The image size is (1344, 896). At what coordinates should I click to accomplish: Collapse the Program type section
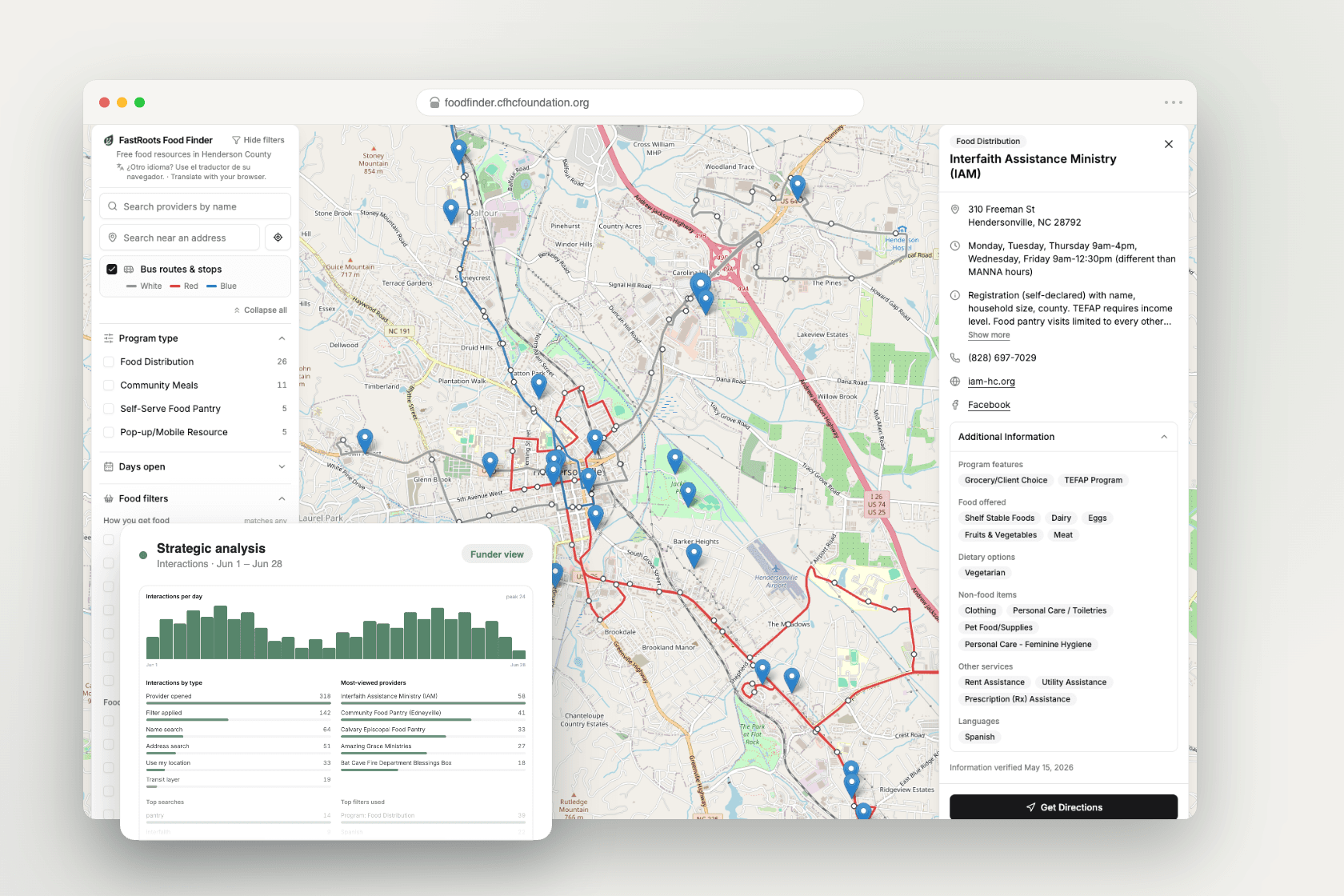(282, 338)
